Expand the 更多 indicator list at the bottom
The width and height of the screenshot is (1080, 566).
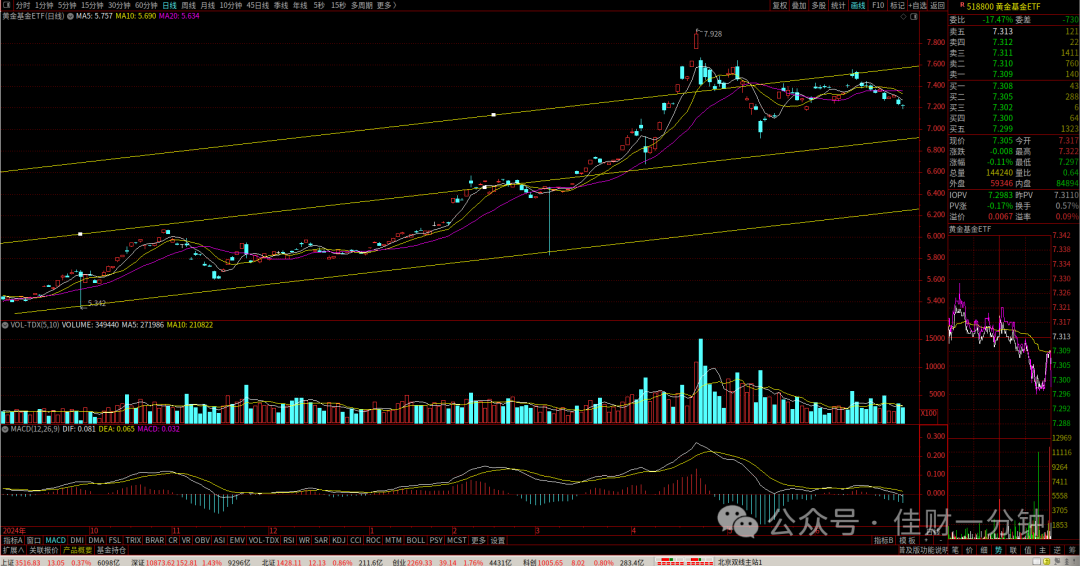[479, 541]
